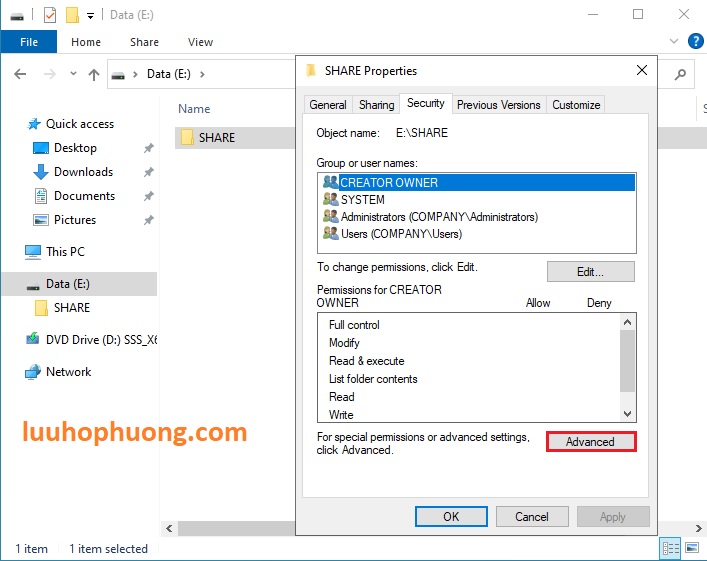Click the Properties icon in title bar

click(50, 15)
